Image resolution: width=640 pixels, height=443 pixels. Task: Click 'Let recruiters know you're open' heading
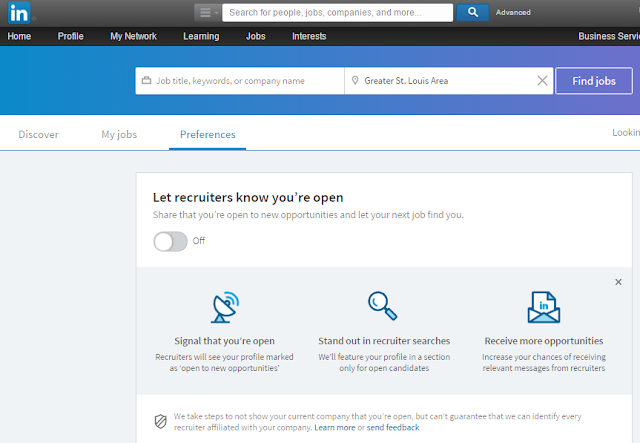click(248, 198)
